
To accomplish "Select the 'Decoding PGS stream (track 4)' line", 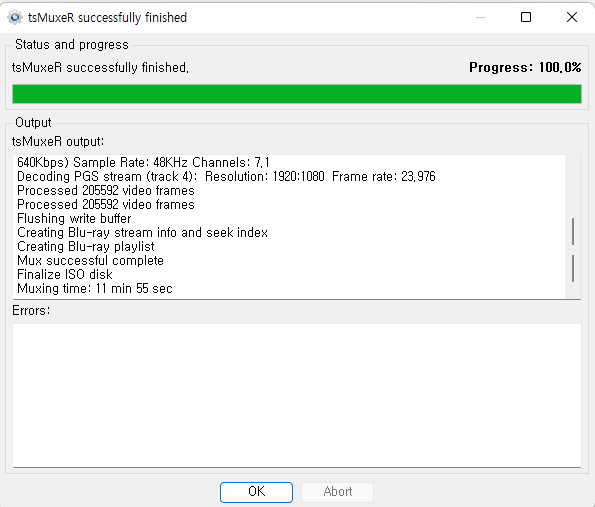I will coord(226,176).
